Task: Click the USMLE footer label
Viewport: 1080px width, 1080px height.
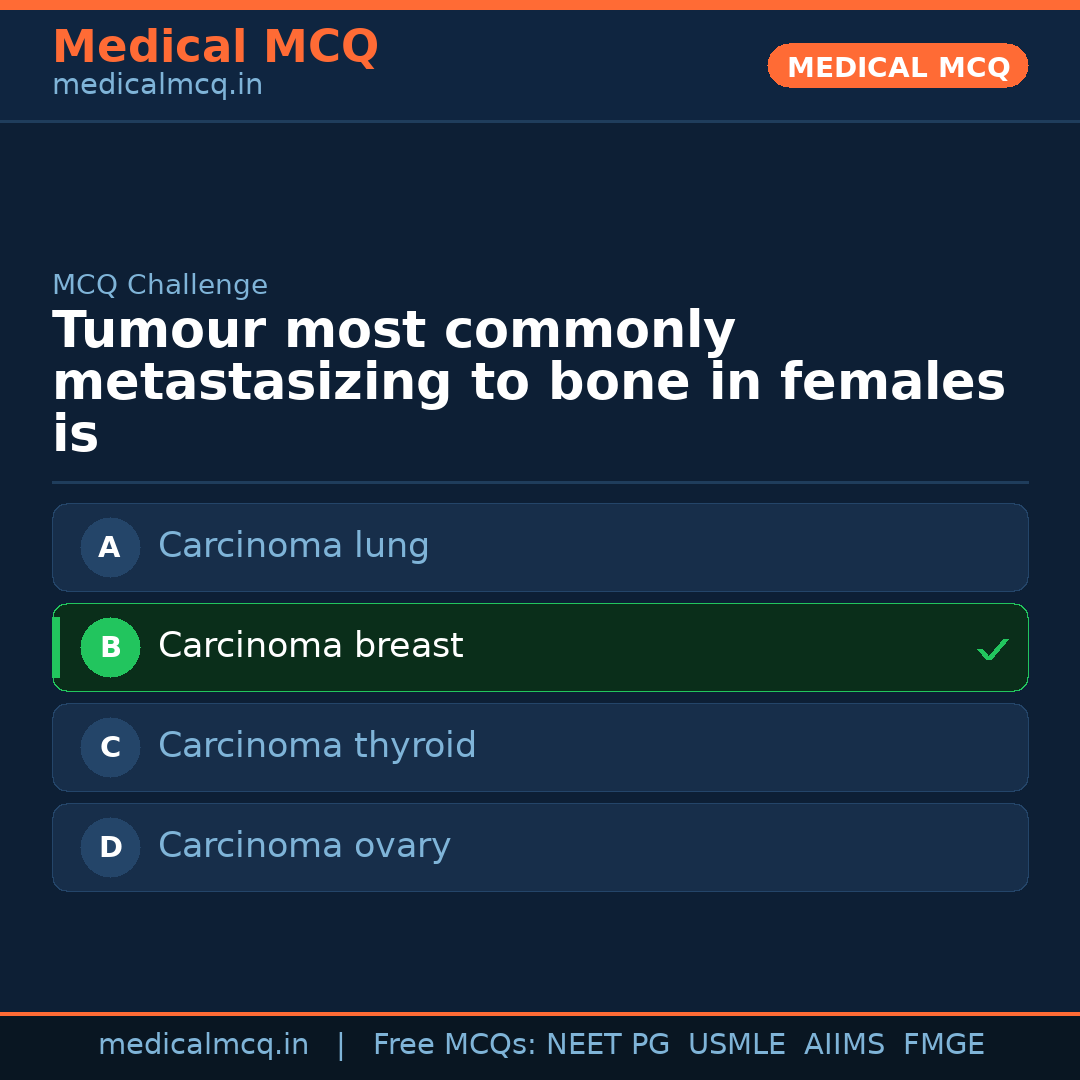Action: tap(736, 1045)
